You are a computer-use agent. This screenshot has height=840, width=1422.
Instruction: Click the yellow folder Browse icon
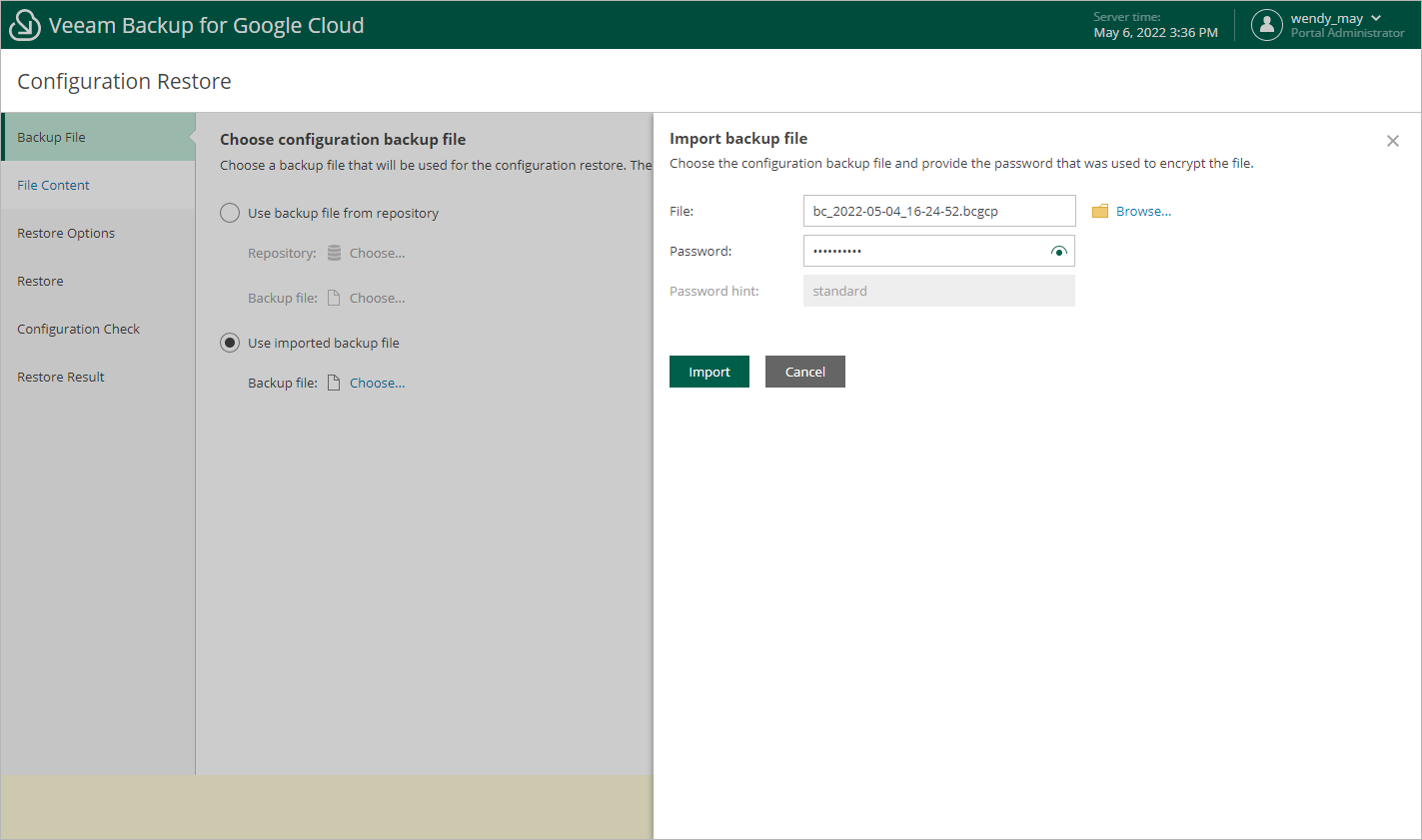tap(1100, 212)
